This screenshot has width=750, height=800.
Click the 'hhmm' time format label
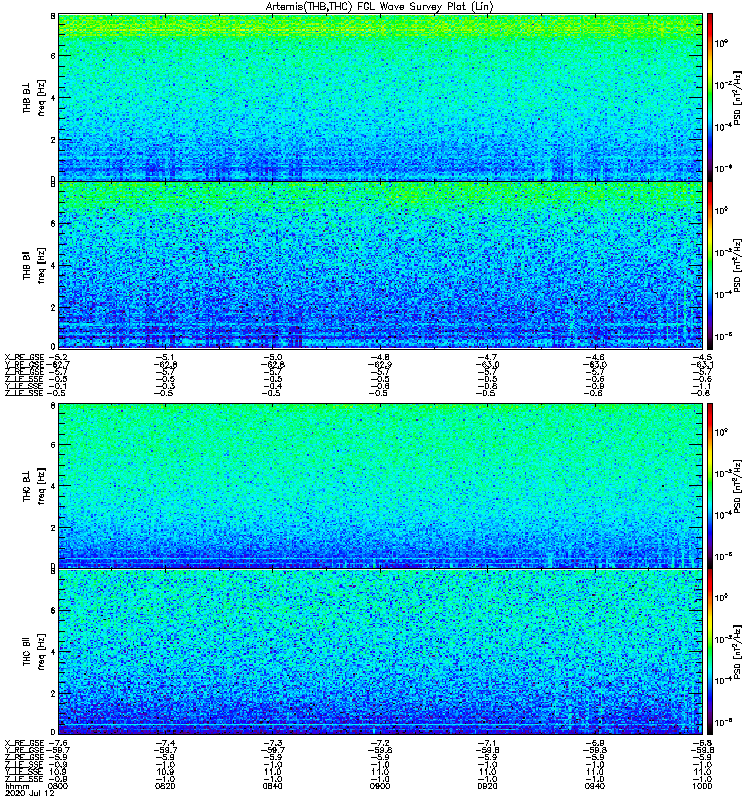(17, 787)
